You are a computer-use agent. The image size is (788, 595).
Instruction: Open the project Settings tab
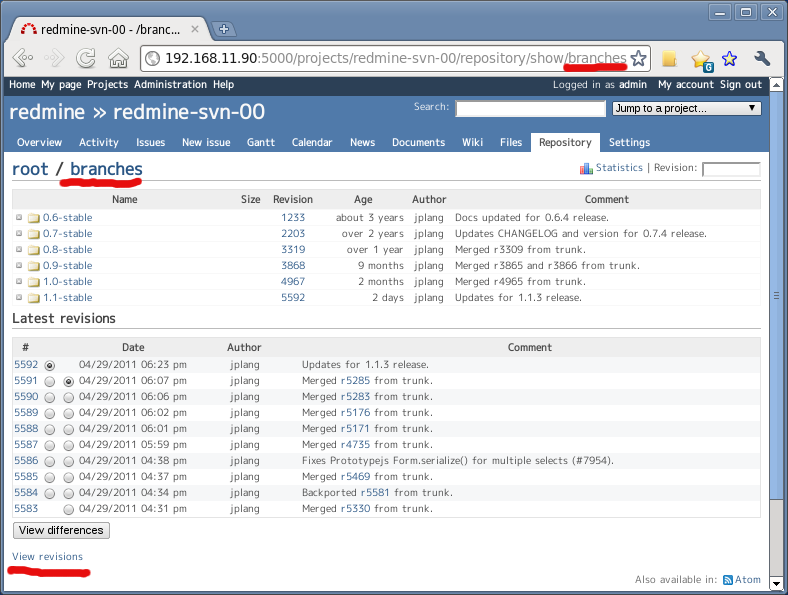coord(629,143)
